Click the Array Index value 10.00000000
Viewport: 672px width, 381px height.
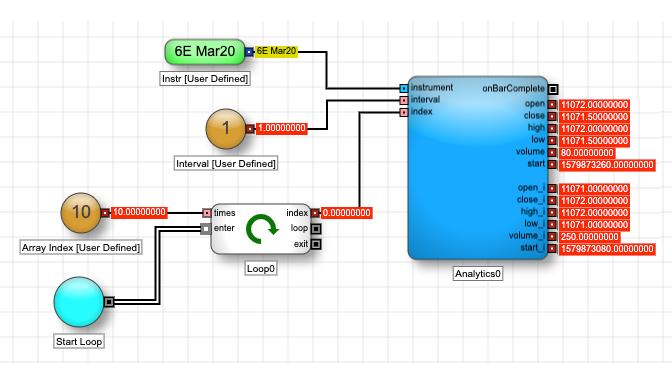[x=139, y=213]
